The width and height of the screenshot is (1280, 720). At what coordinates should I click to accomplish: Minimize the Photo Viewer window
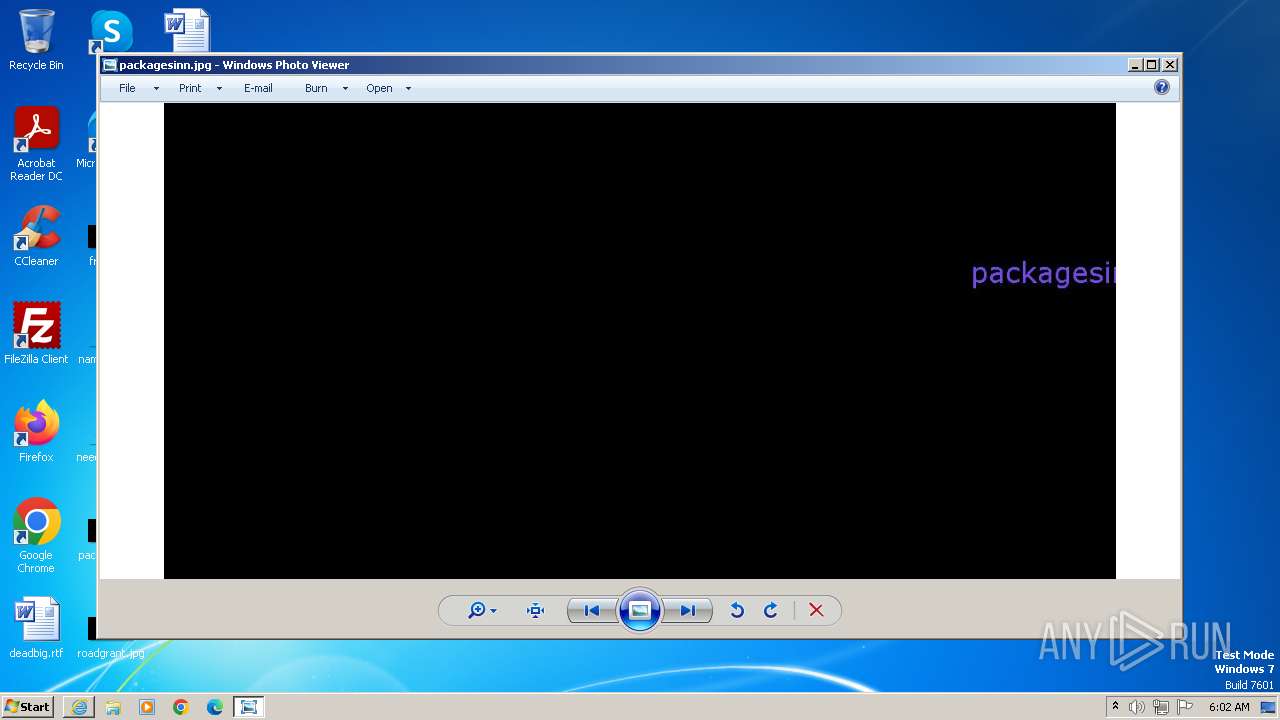[x=1135, y=65]
